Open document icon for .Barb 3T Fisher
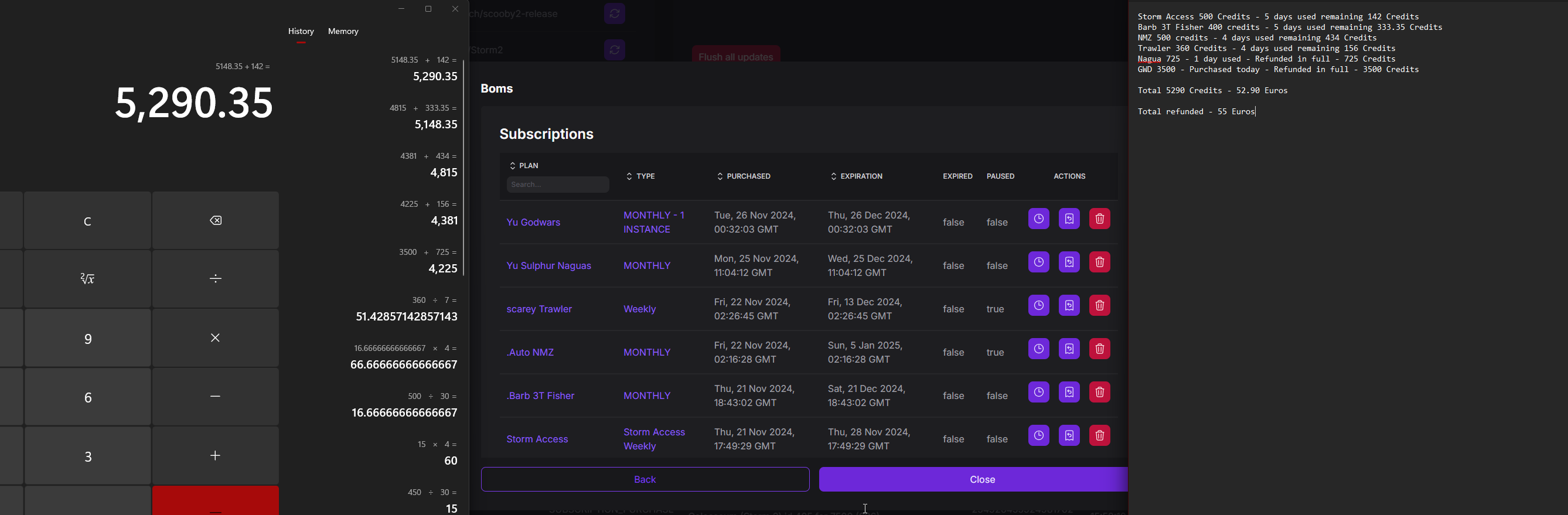 pyautogui.click(x=1069, y=392)
